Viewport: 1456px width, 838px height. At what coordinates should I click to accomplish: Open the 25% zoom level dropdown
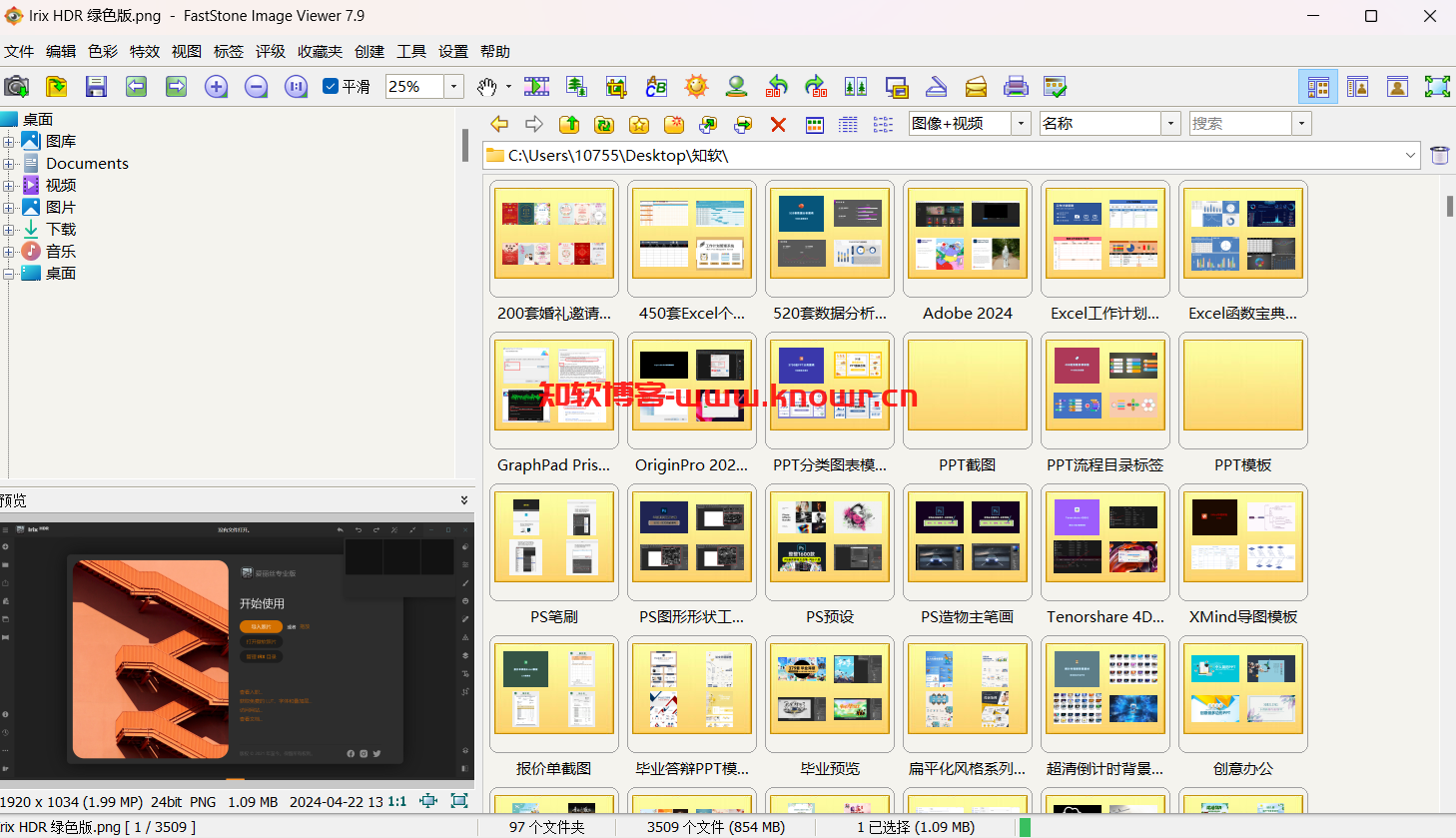click(x=453, y=87)
